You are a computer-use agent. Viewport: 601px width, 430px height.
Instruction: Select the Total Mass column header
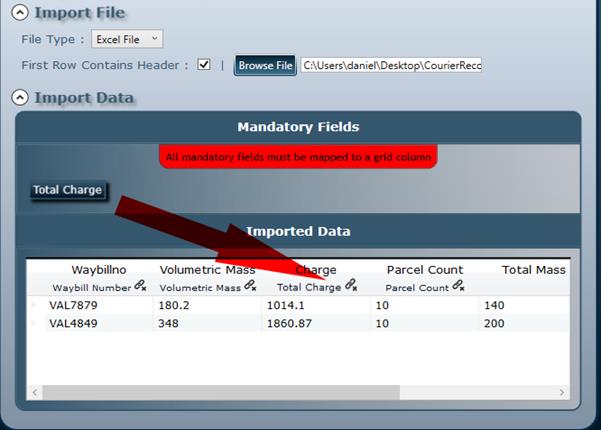click(x=533, y=270)
